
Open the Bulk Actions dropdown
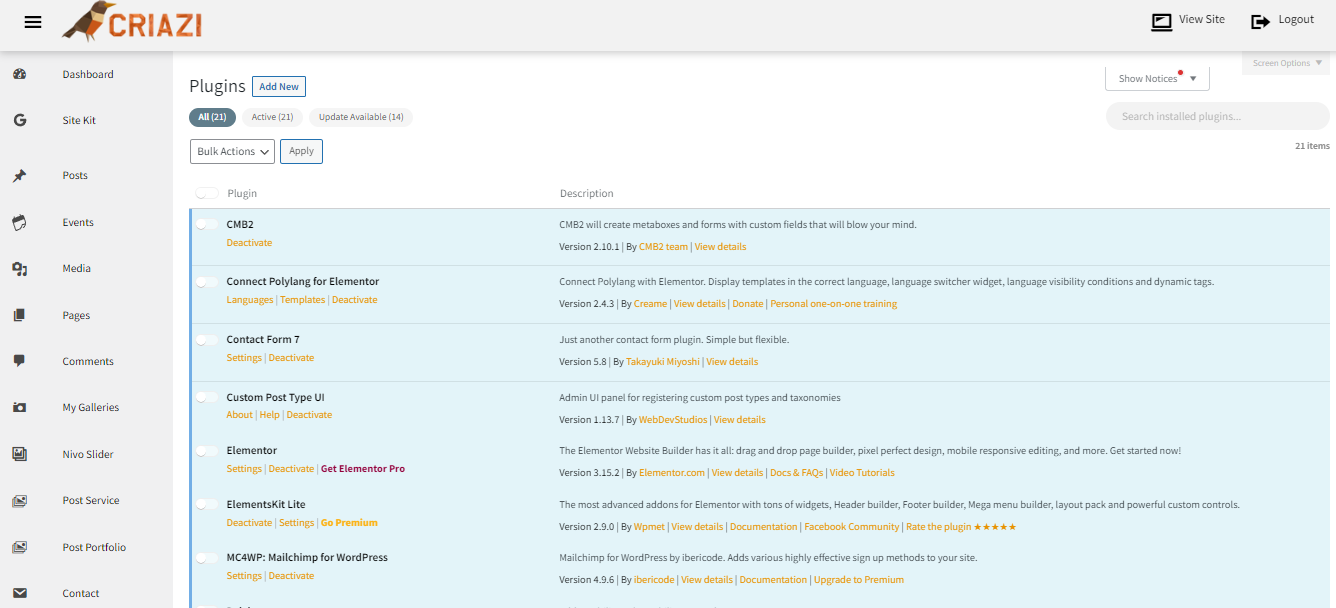(232, 152)
